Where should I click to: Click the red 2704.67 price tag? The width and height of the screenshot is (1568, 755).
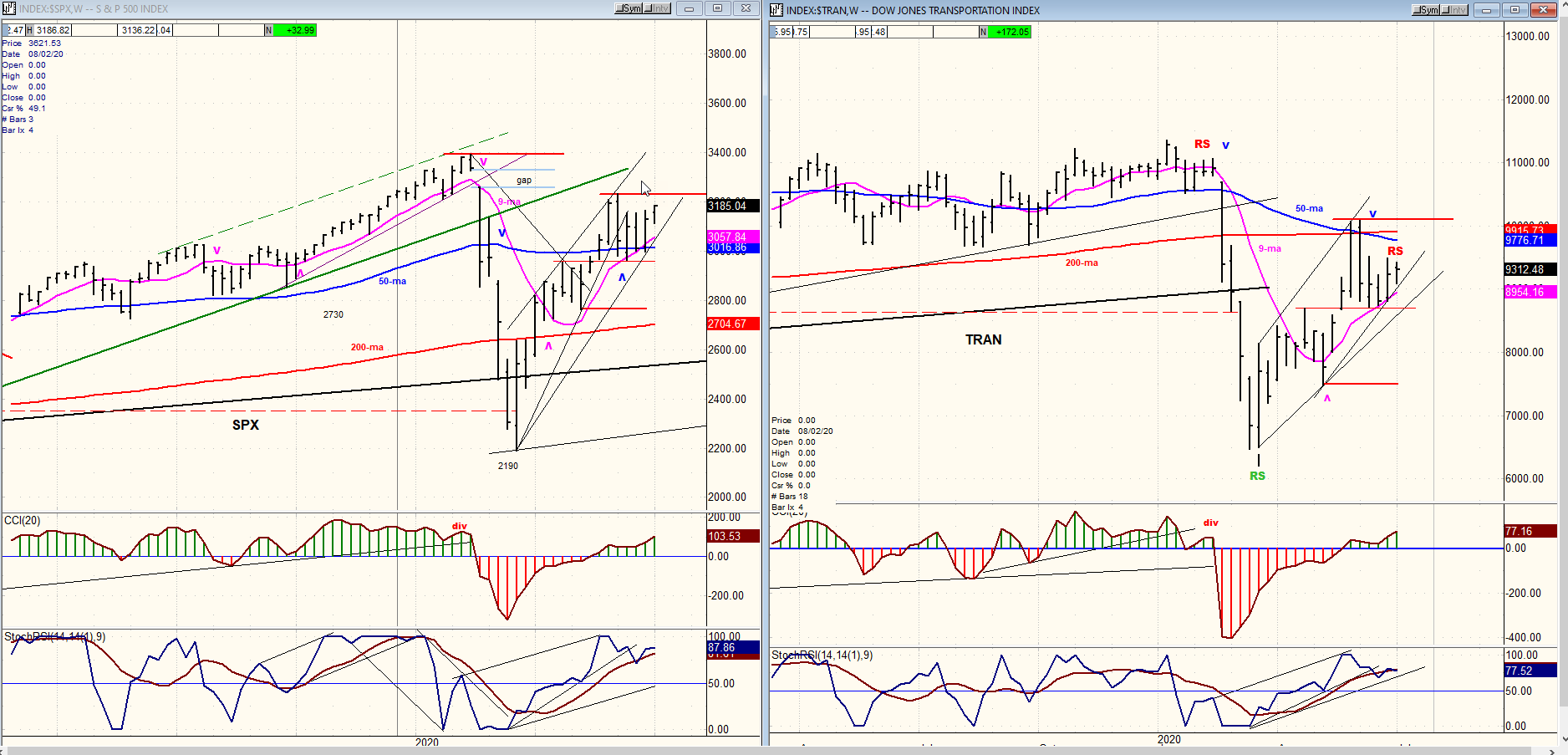point(733,324)
